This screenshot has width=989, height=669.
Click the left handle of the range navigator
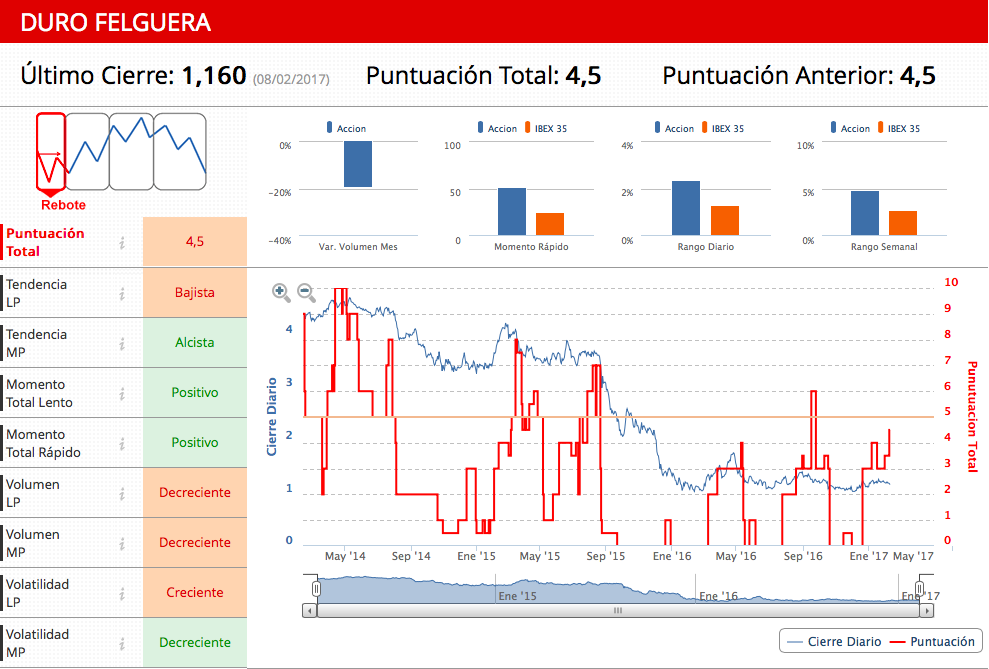(x=317, y=589)
